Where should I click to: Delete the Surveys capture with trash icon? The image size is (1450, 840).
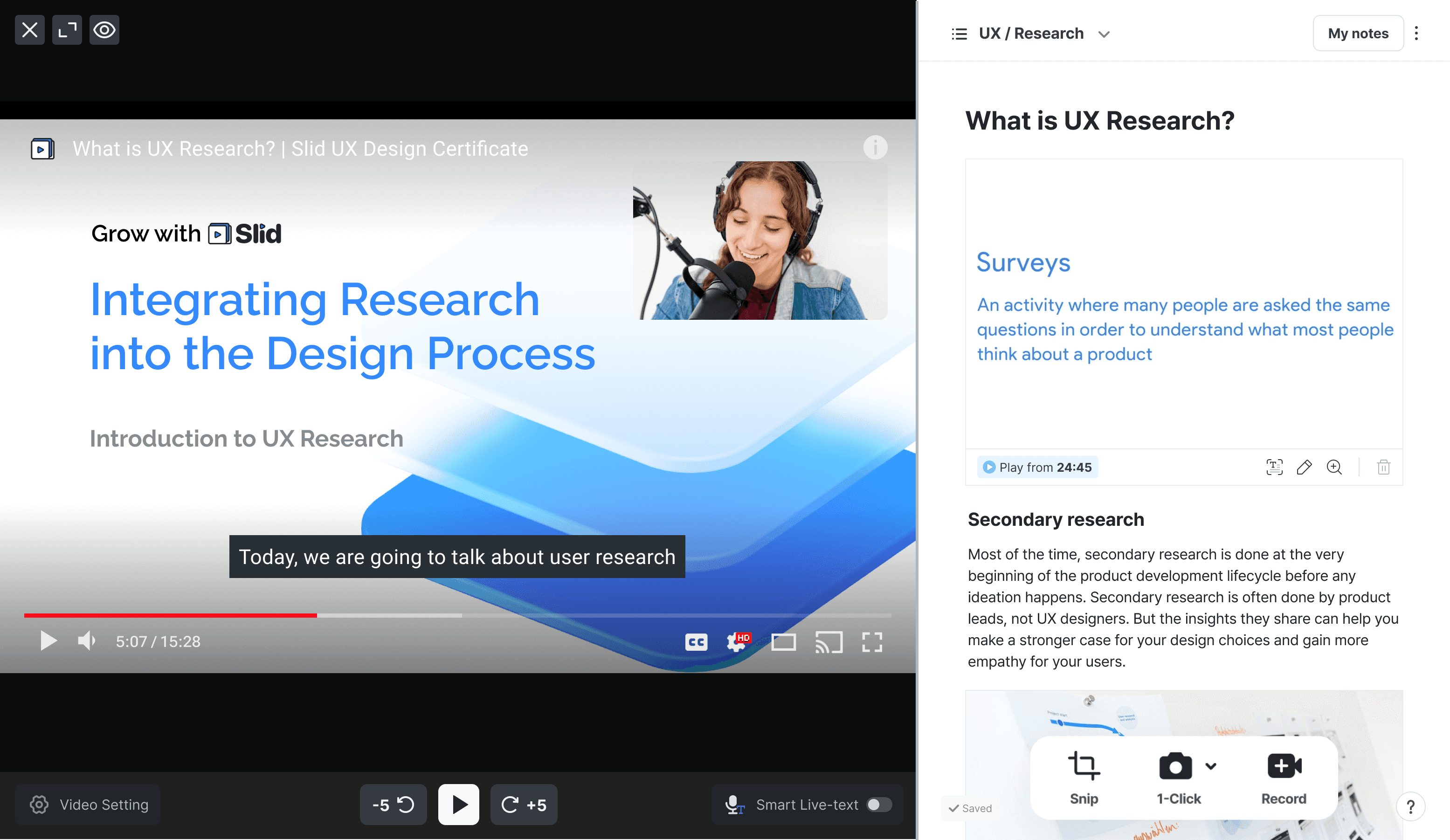point(1384,467)
